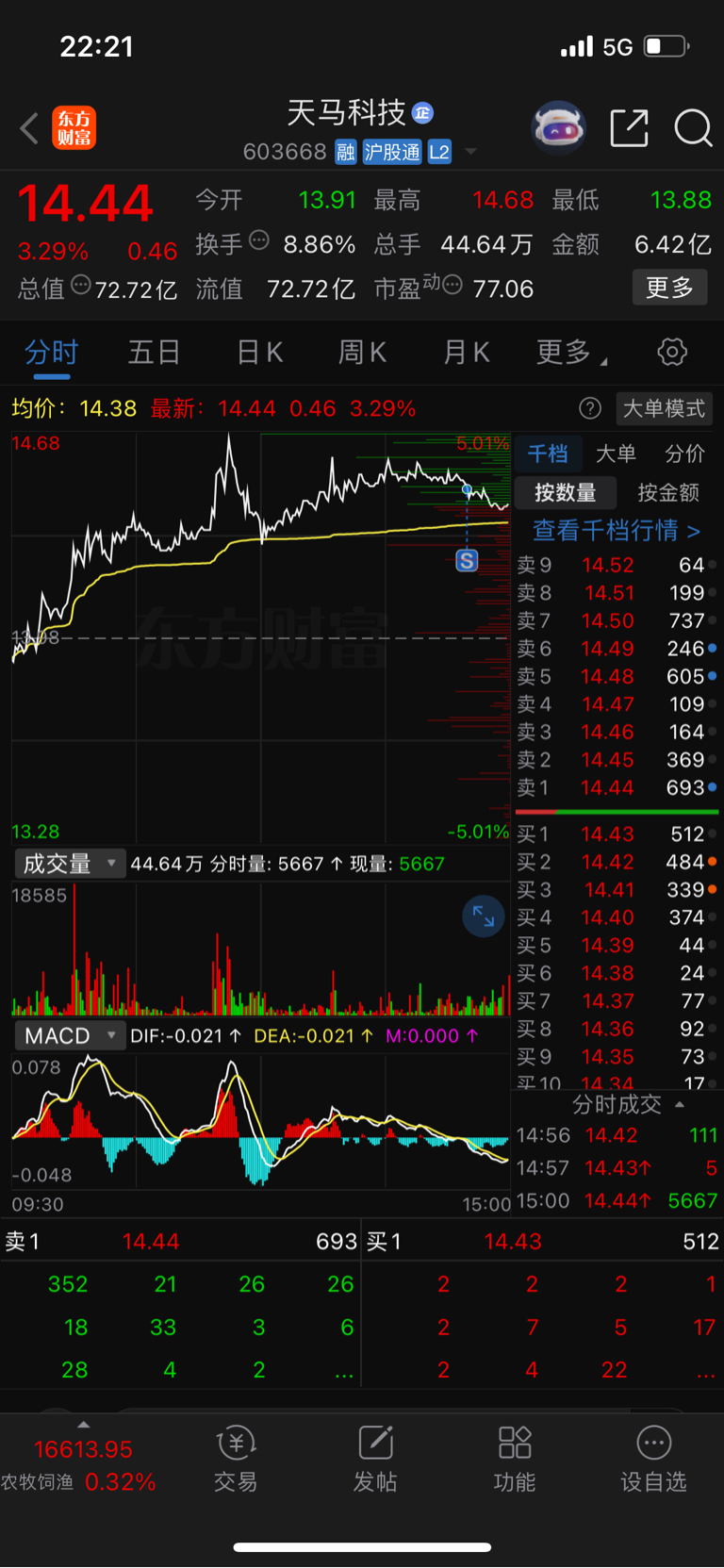This screenshot has width=724, height=1568.
Task: Tap the bottom 卖1 14.44 queue header
Action: pyautogui.click(x=181, y=1242)
